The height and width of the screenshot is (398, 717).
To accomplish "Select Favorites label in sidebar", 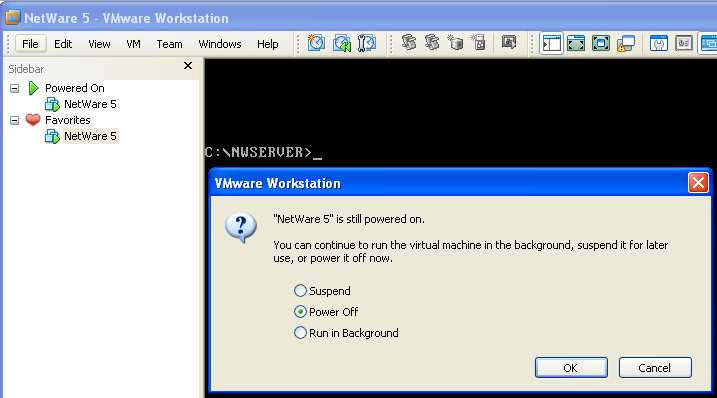I will 68,120.
